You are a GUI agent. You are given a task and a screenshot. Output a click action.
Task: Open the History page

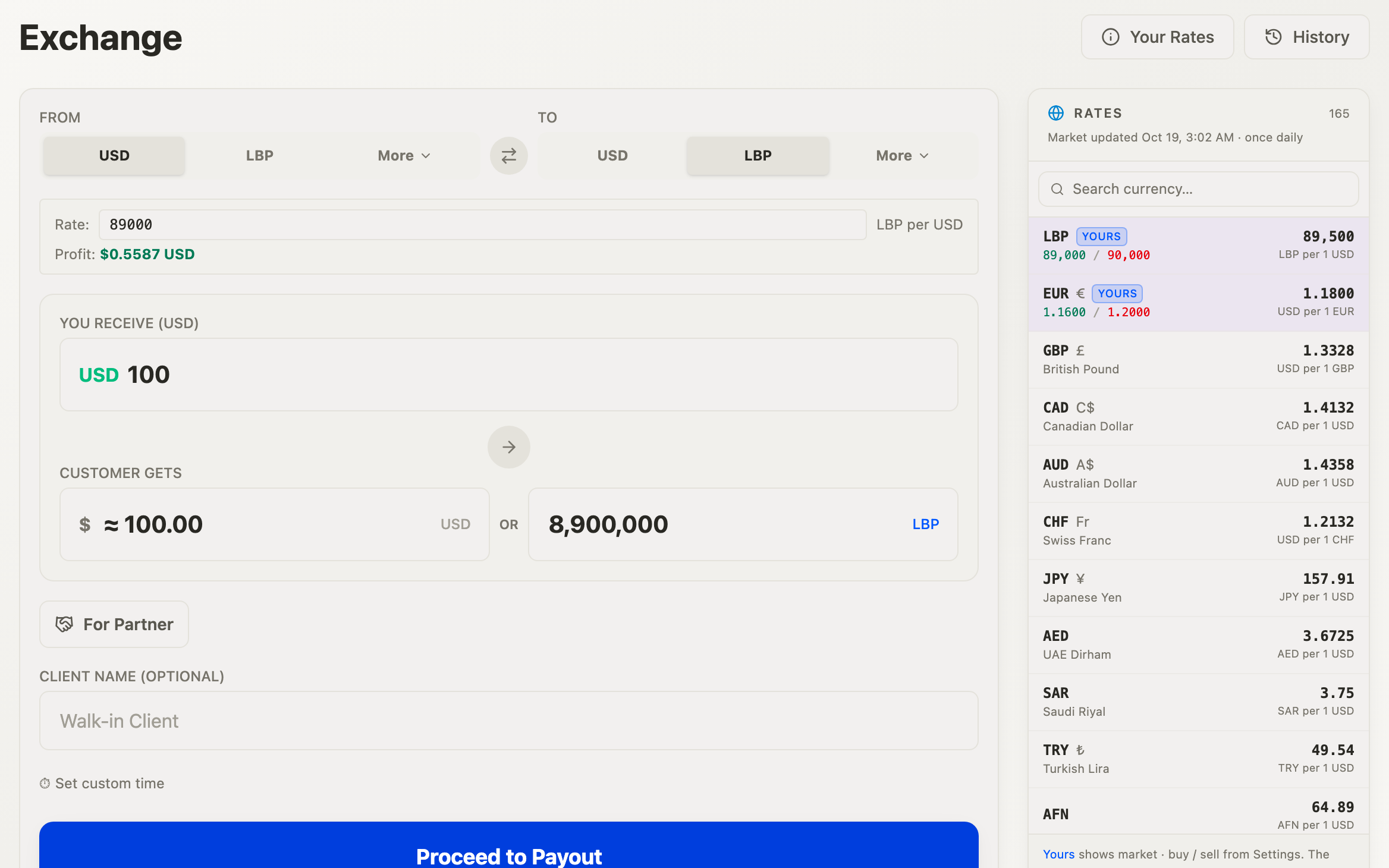tap(1306, 37)
